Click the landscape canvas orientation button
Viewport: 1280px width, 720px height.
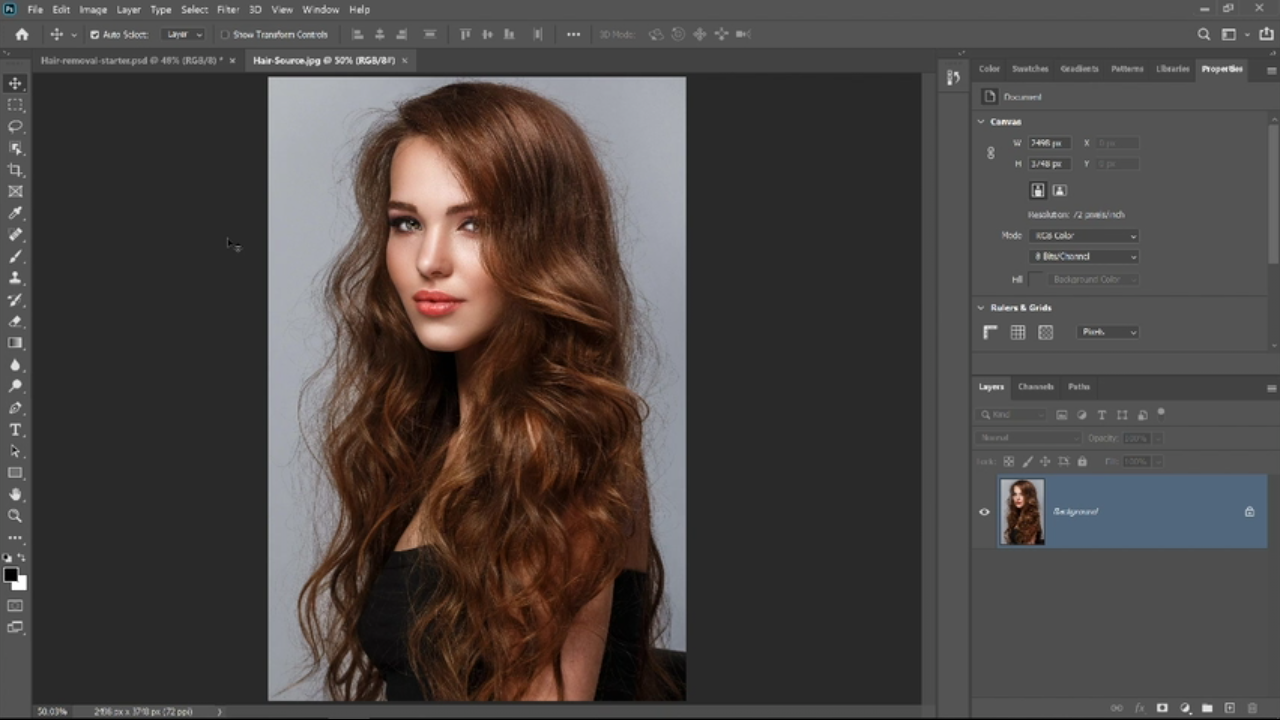[1060, 190]
